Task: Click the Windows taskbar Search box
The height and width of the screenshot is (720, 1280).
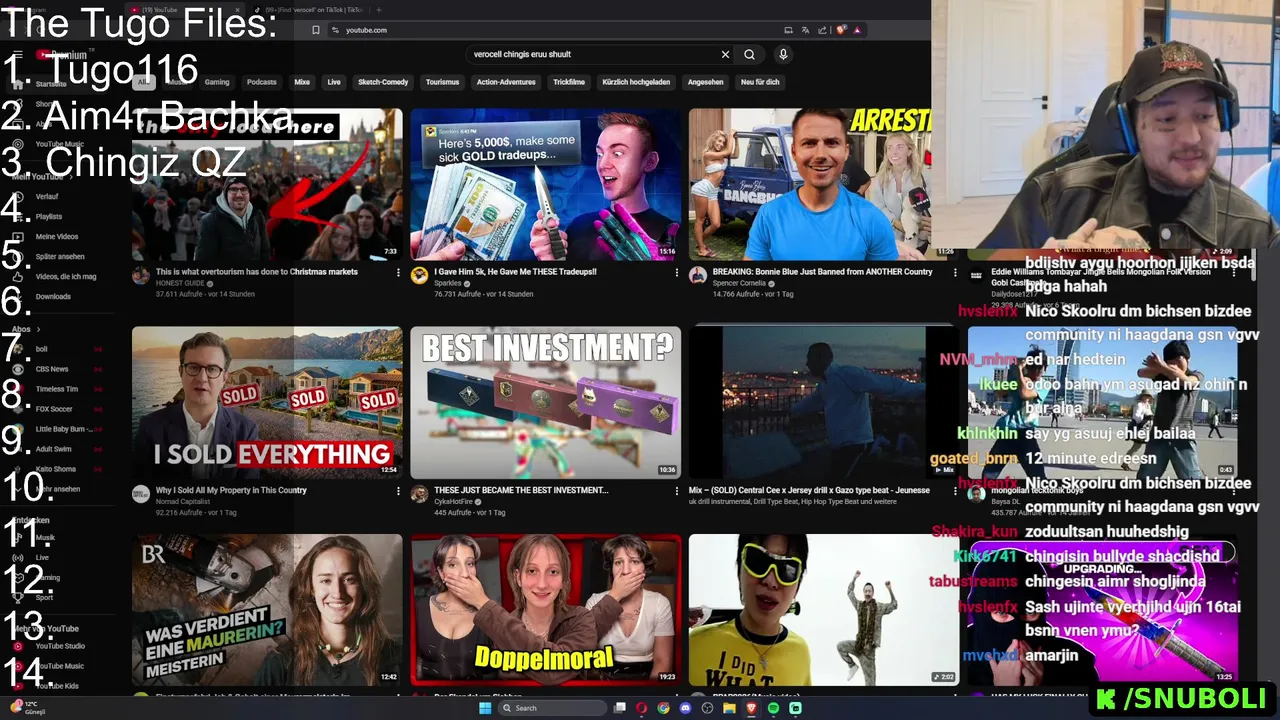Action: (x=553, y=708)
